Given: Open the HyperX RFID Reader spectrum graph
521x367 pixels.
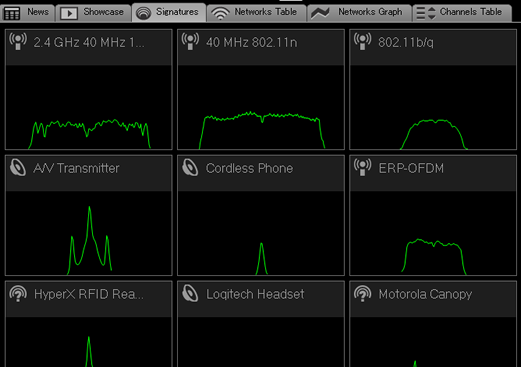Looking at the screenshot, I should (x=89, y=342).
